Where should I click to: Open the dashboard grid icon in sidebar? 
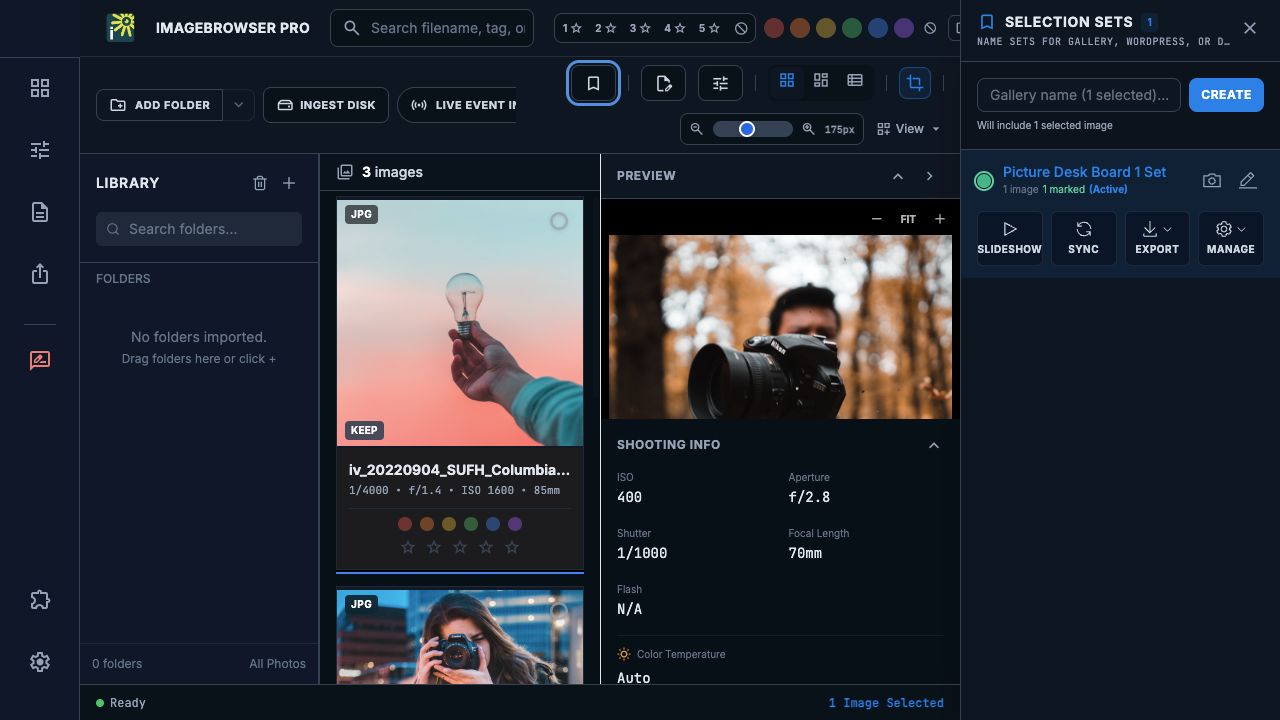coord(40,88)
